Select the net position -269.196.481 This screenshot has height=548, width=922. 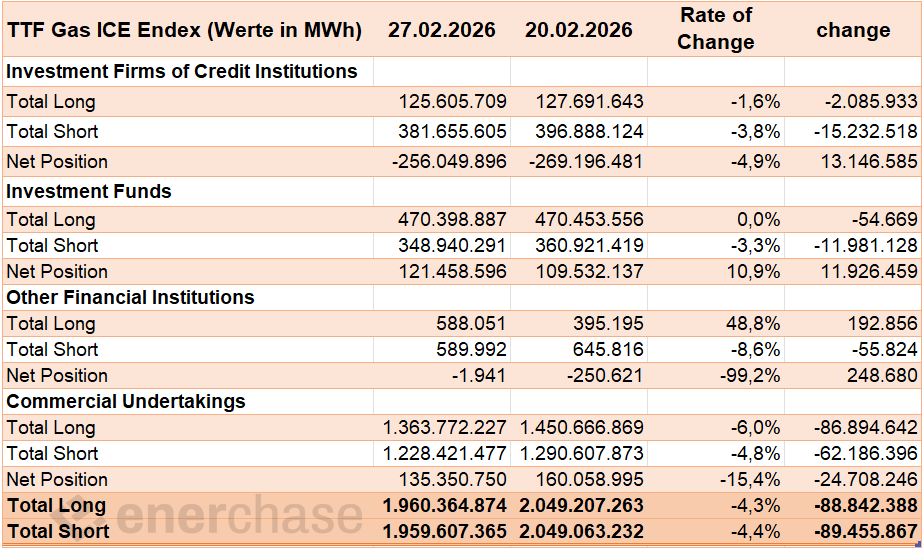(x=586, y=161)
